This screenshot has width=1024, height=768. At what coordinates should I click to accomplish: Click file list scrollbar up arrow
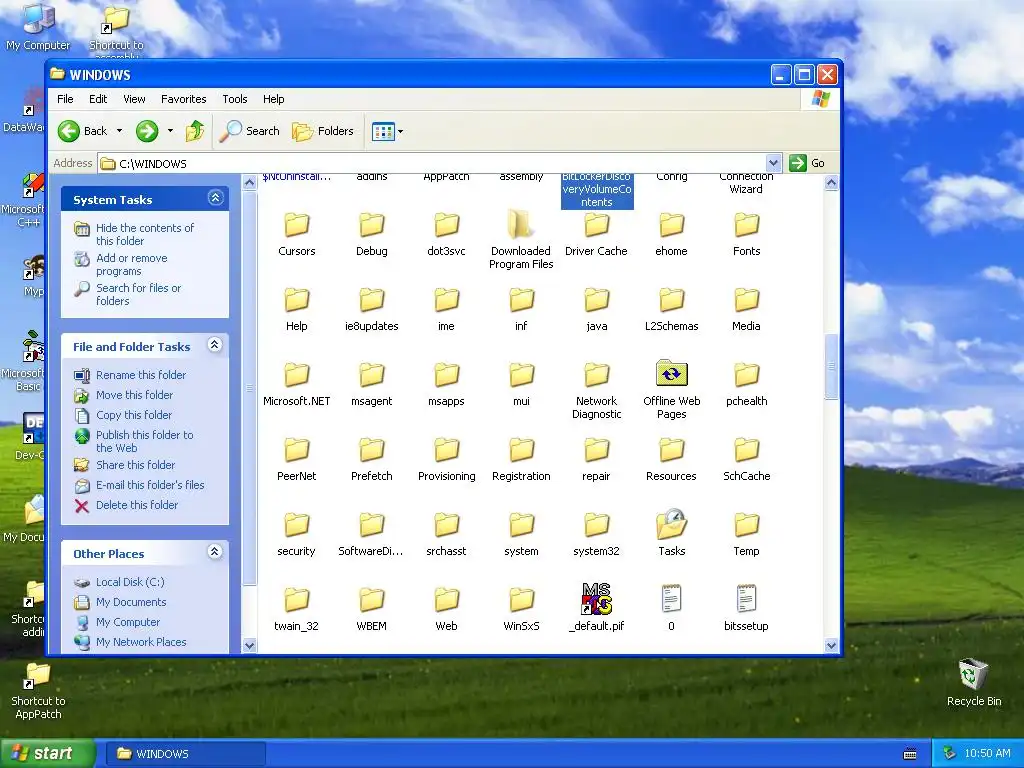[x=831, y=183]
